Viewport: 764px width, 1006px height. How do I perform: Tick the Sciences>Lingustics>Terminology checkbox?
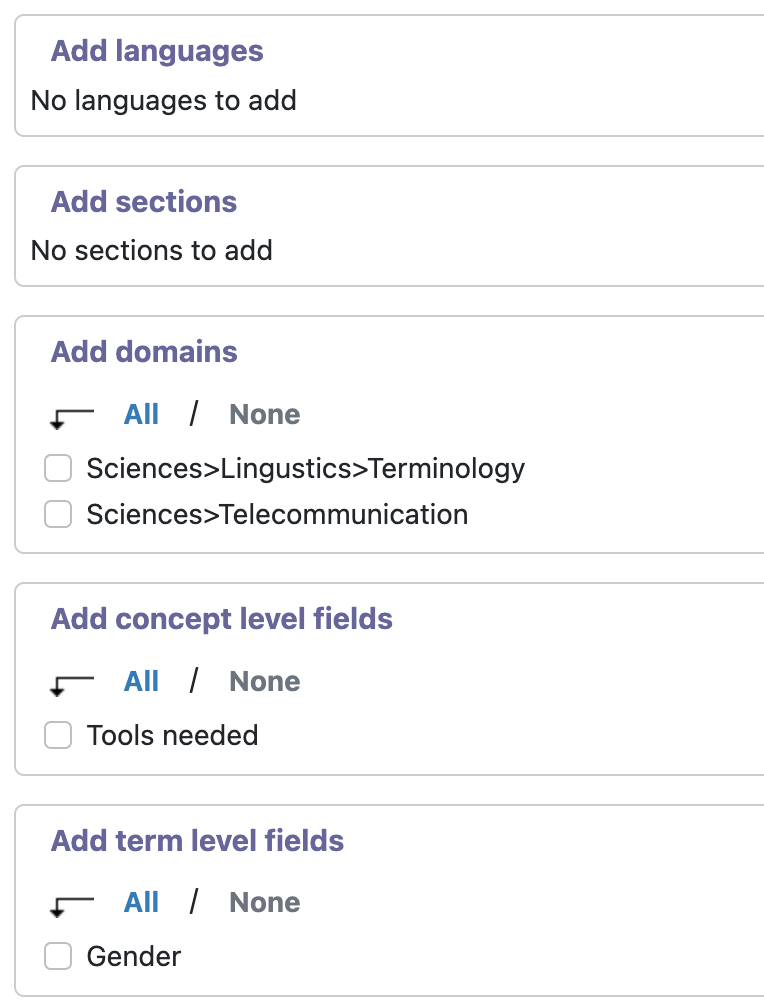58,468
